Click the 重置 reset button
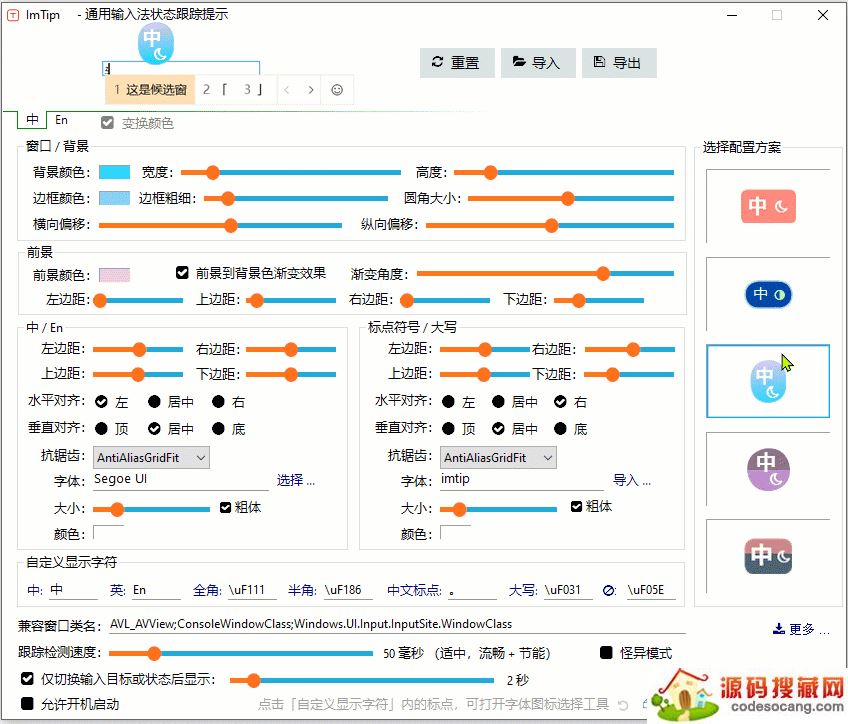This screenshot has width=848, height=724. tap(455, 62)
